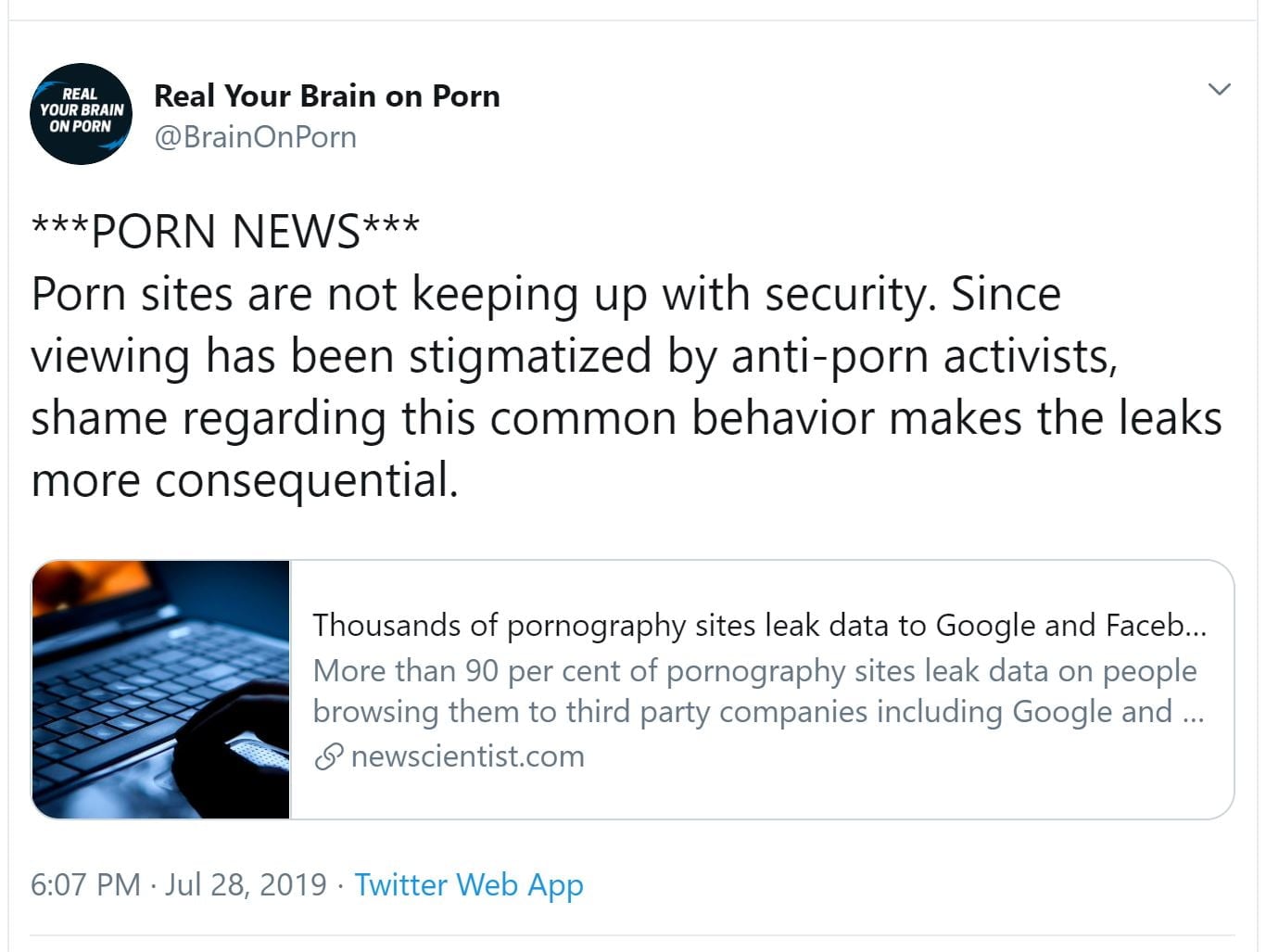Click the 'more consequential.' closing line

(x=245, y=480)
